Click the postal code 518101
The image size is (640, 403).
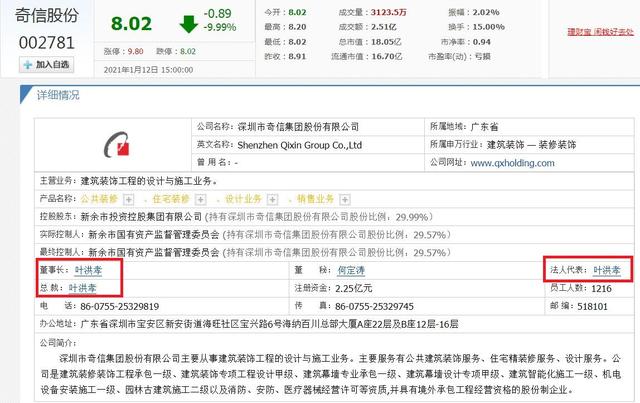pyautogui.click(x=592, y=306)
